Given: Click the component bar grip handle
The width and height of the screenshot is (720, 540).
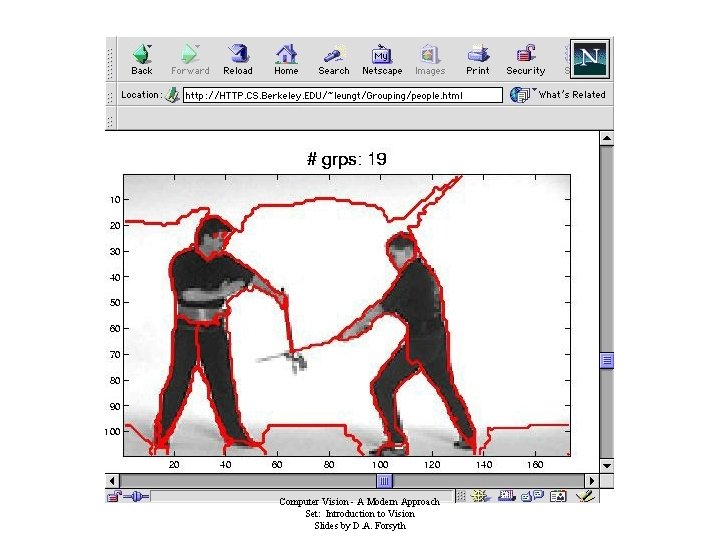Looking at the screenshot, I should (461, 496).
